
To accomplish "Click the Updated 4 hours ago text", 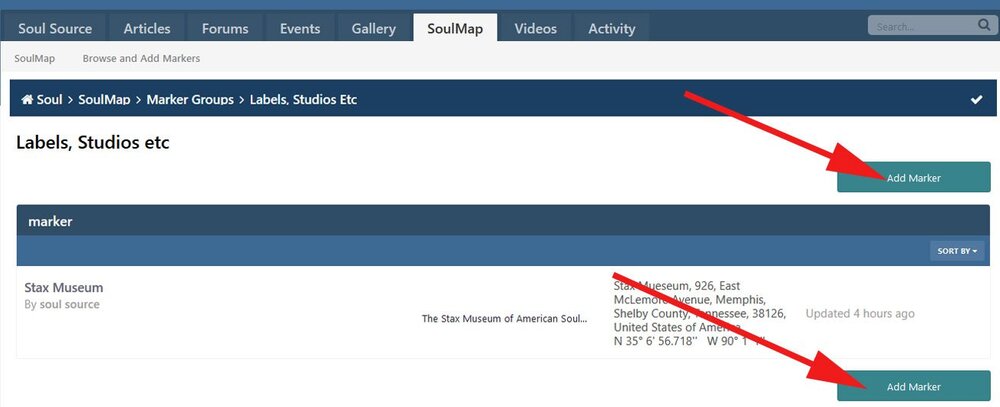I will click(860, 313).
